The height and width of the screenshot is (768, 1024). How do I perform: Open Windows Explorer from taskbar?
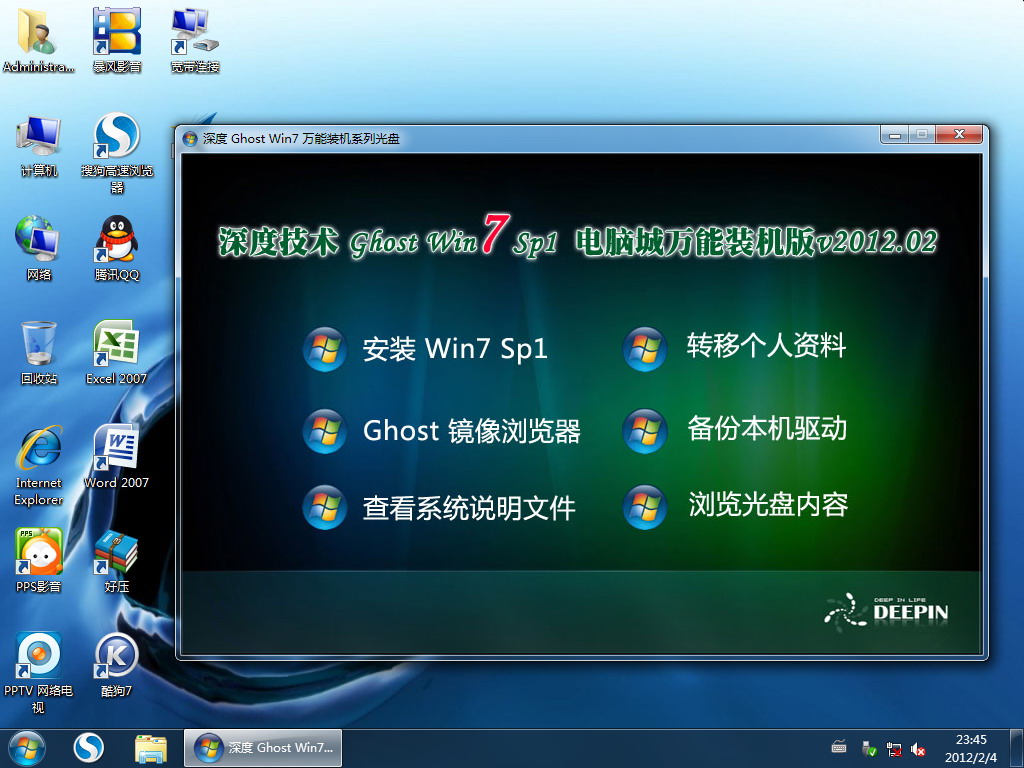pyautogui.click(x=151, y=748)
